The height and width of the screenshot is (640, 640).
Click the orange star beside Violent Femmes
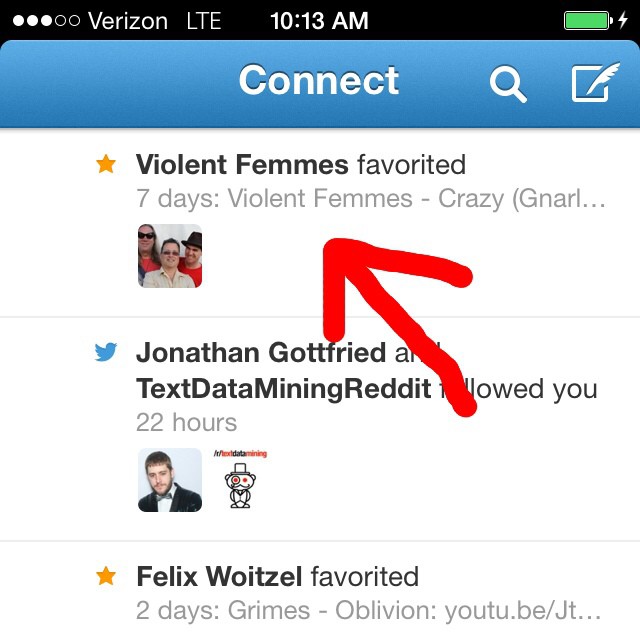tap(106, 164)
